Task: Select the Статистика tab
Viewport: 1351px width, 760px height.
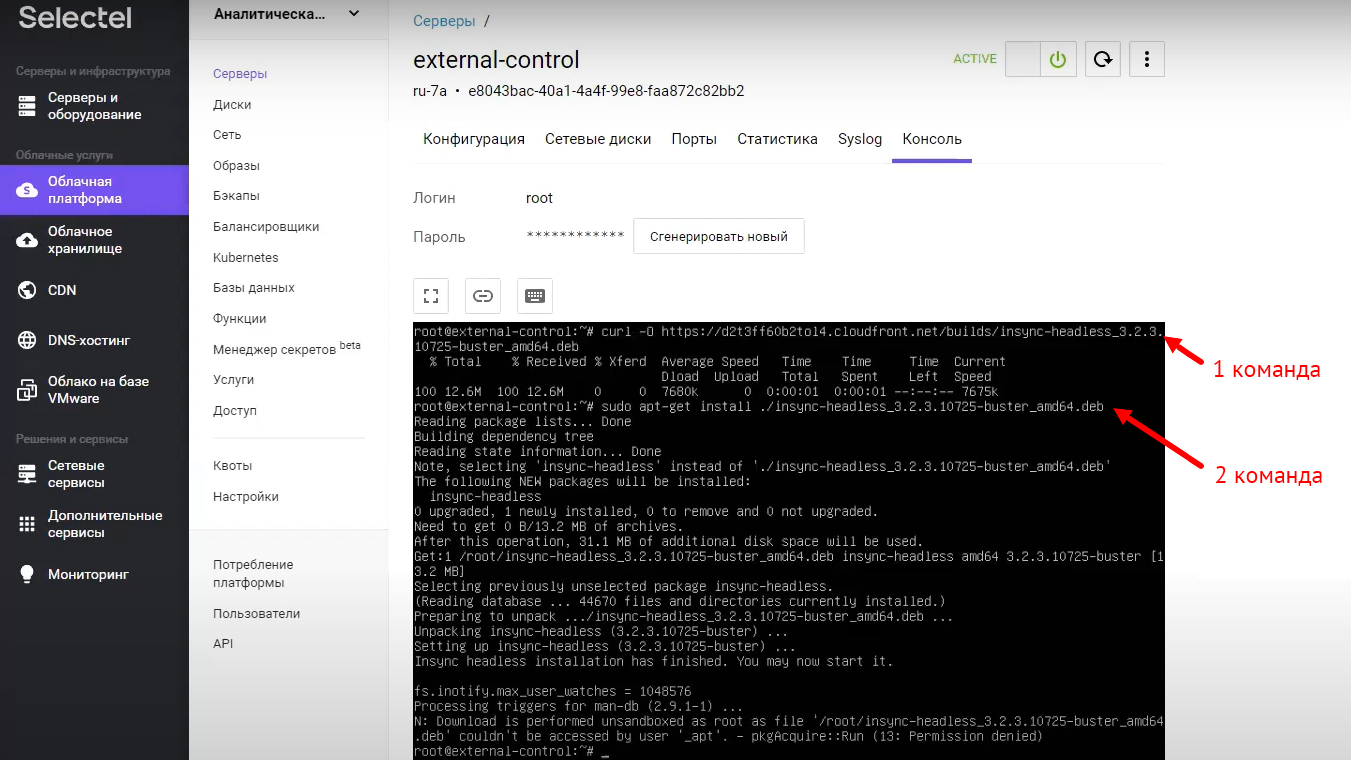Action: [777, 139]
